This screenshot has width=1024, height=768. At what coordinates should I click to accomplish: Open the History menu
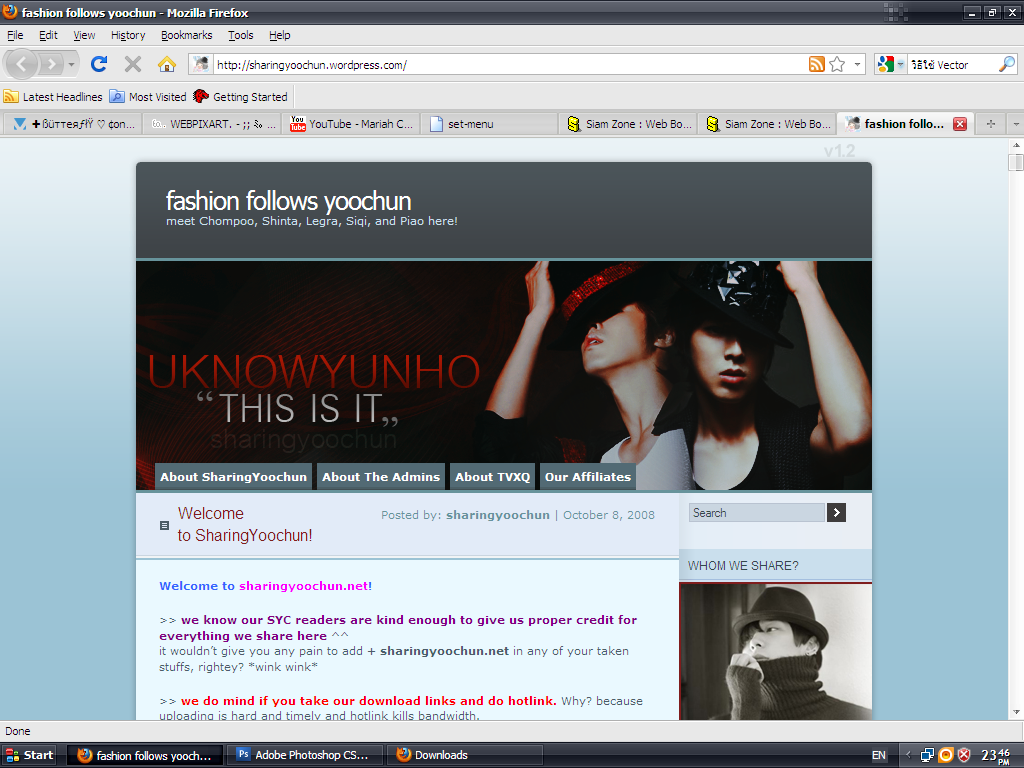(x=128, y=35)
